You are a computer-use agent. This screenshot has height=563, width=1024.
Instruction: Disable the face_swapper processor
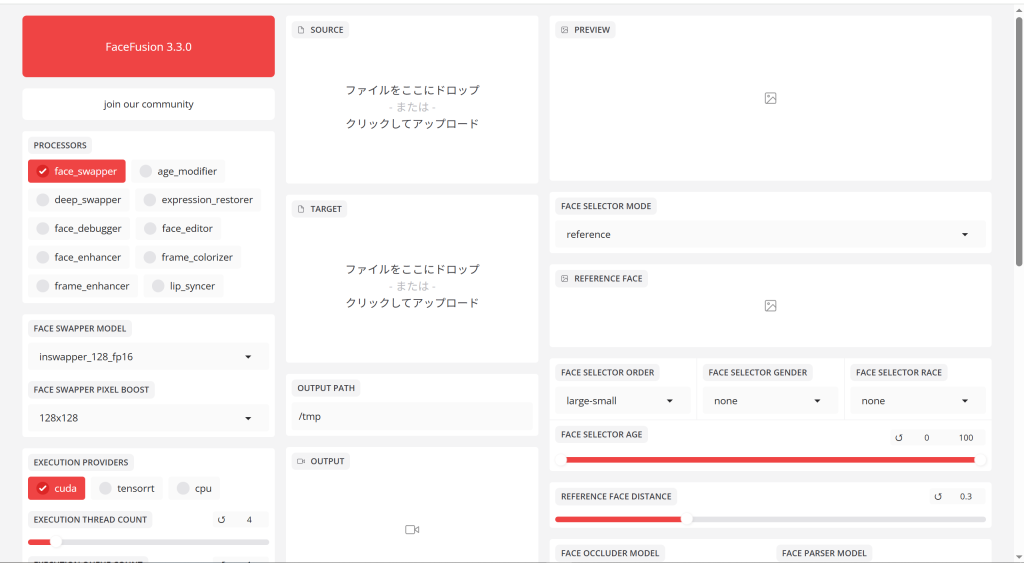[x=76, y=171]
